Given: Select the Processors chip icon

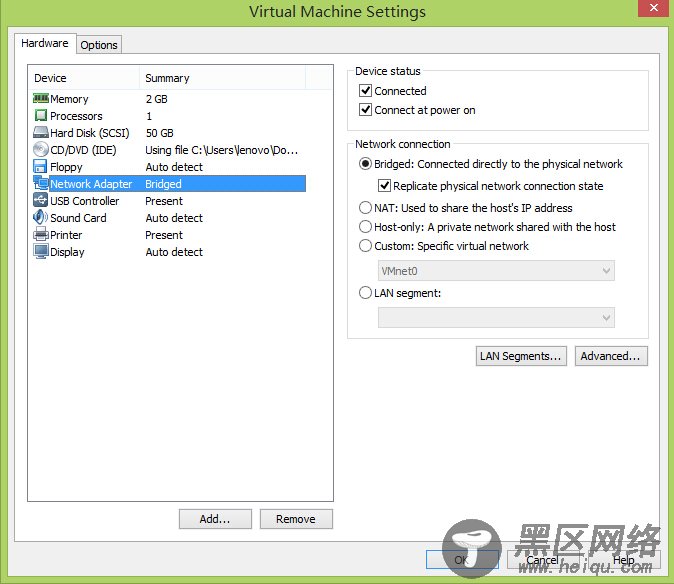Looking at the screenshot, I should pos(40,116).
